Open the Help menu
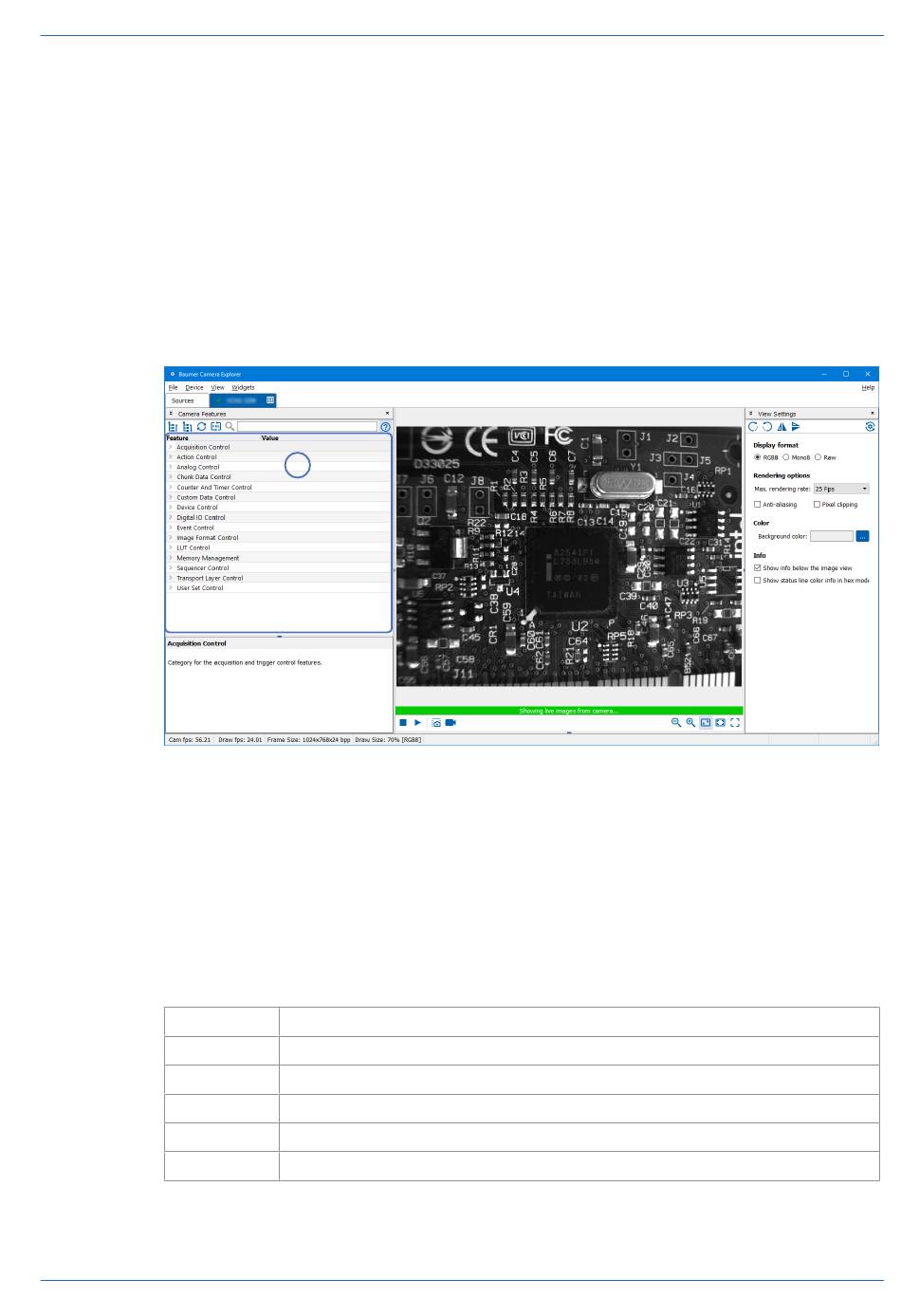 coord(868,387)
